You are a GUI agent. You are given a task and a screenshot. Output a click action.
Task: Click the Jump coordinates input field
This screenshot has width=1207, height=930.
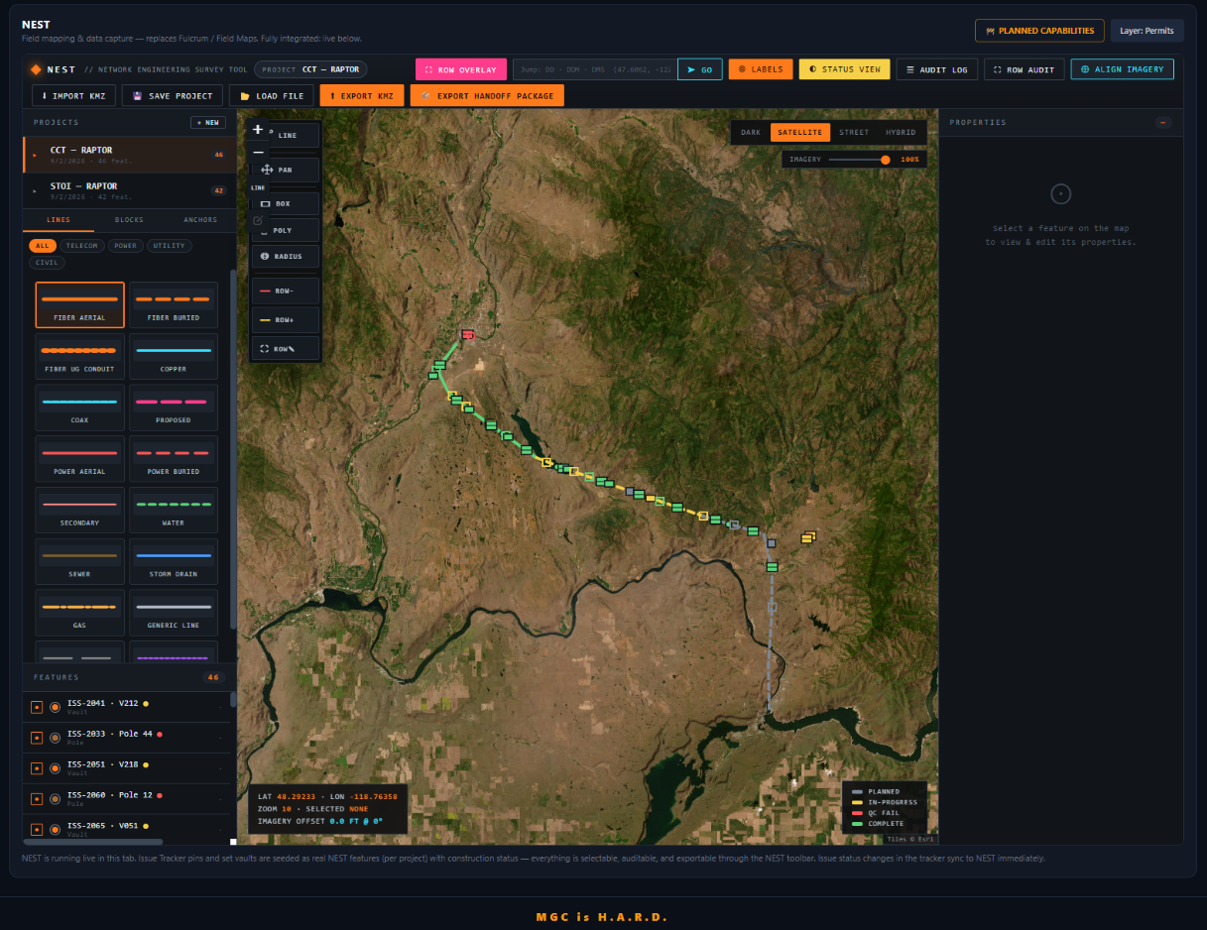pos(594,70)
